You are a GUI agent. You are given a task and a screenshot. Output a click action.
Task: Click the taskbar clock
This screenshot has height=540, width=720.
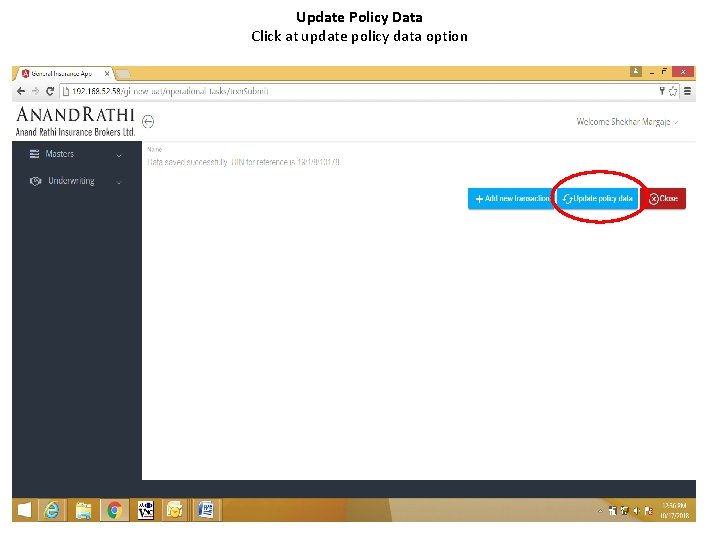click(675, 510)
